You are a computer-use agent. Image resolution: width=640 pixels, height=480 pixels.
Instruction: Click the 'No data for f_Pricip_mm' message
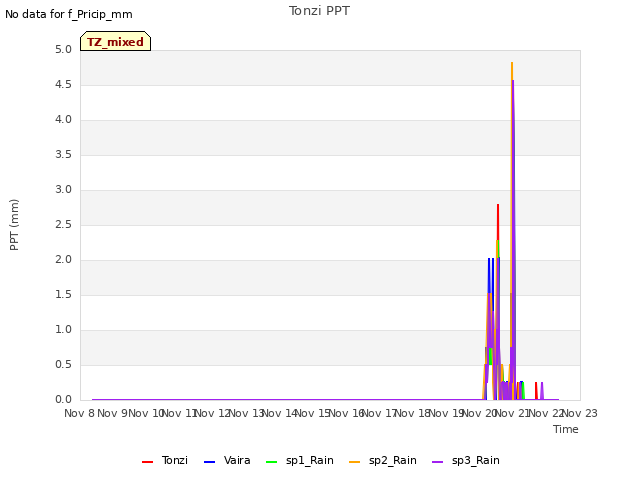pos(69,14)
